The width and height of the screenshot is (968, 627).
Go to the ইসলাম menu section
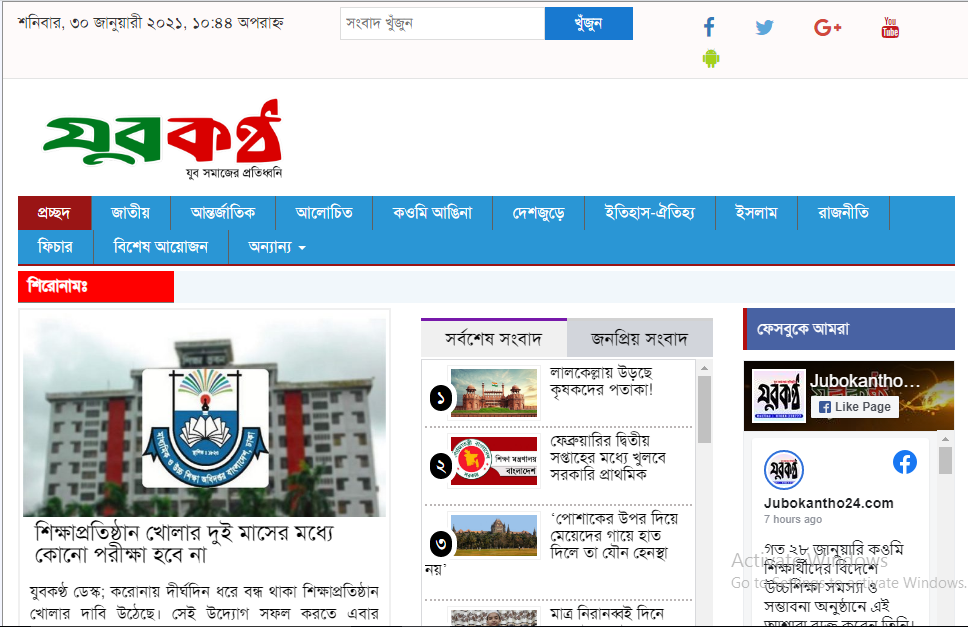point(756,213)
